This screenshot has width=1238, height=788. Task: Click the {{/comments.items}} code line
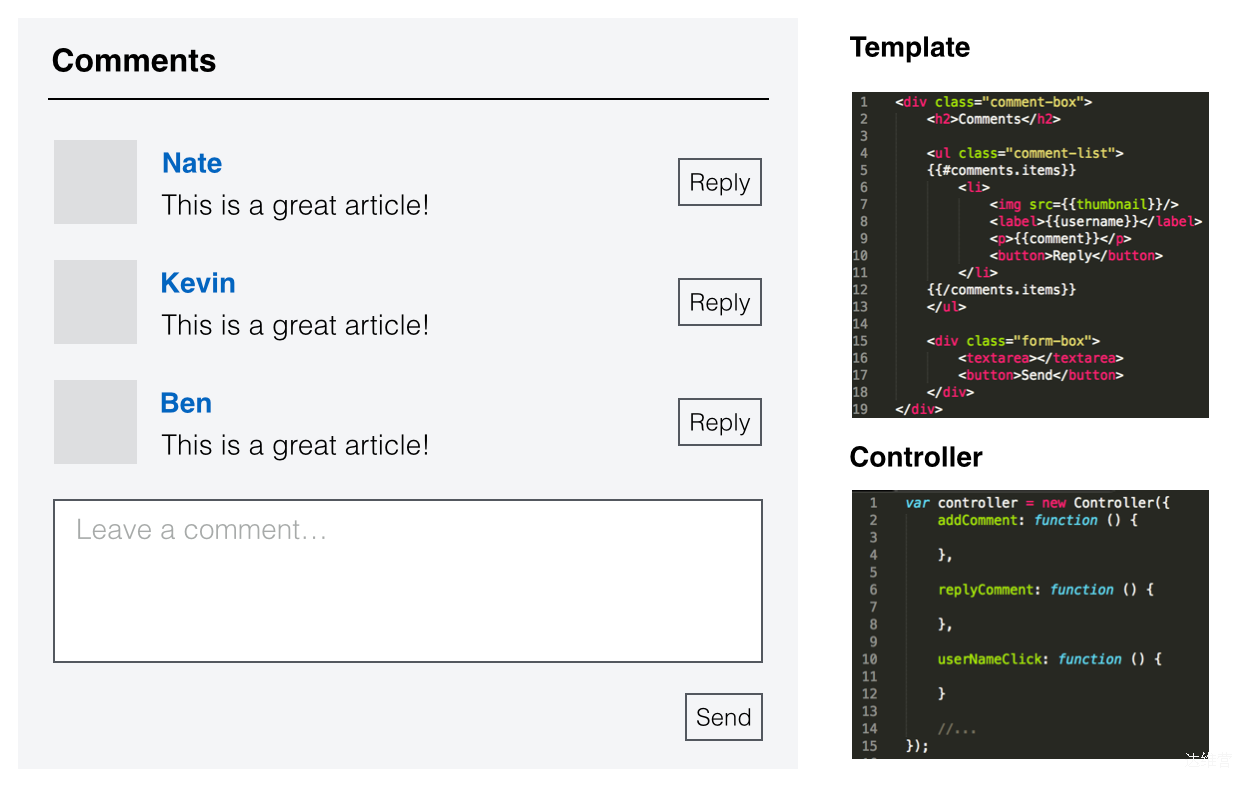pos(1001,289)
